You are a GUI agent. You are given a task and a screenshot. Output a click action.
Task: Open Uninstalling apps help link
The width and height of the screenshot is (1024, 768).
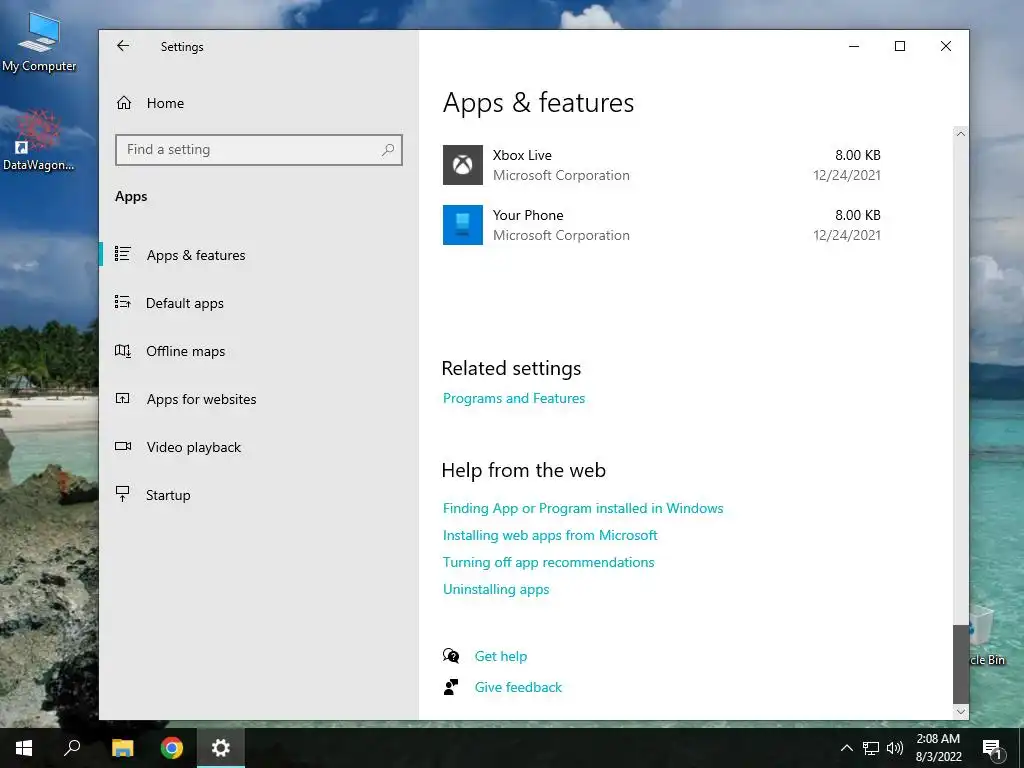496,589
